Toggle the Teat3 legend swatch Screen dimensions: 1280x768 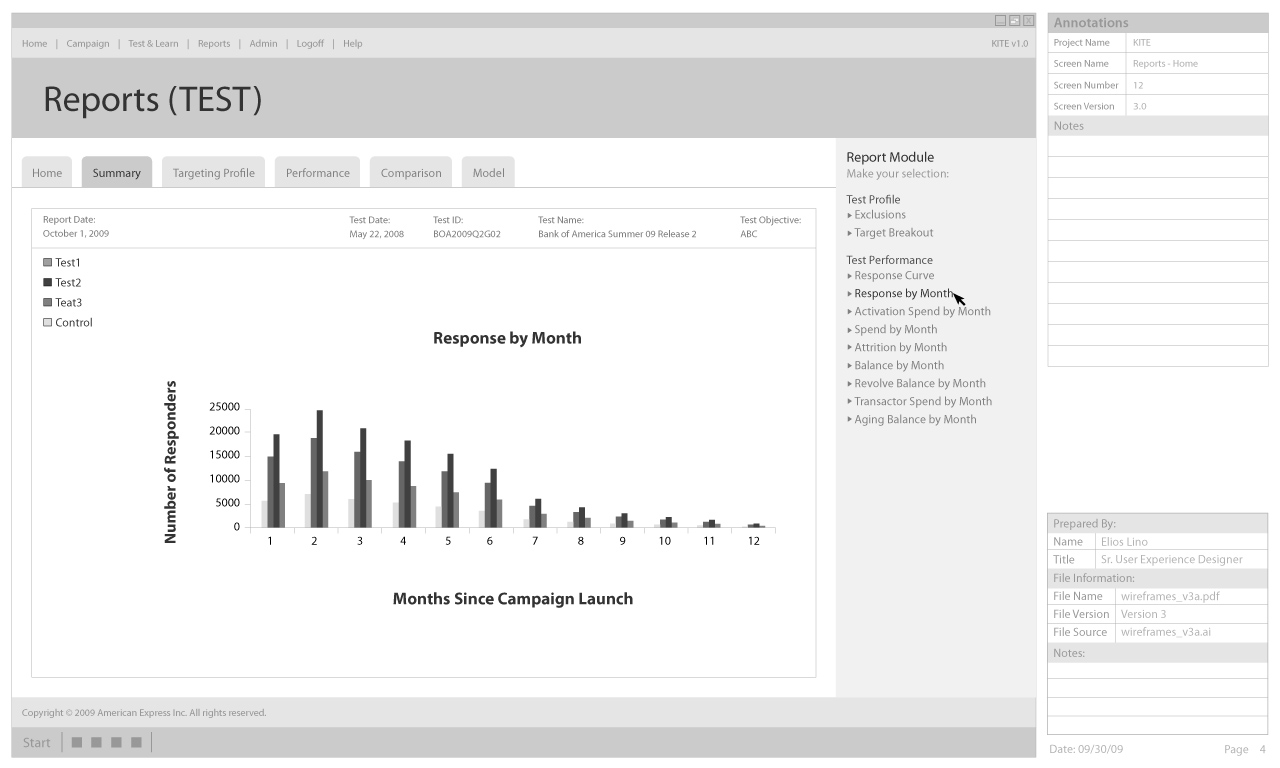[x=47, y=302]
